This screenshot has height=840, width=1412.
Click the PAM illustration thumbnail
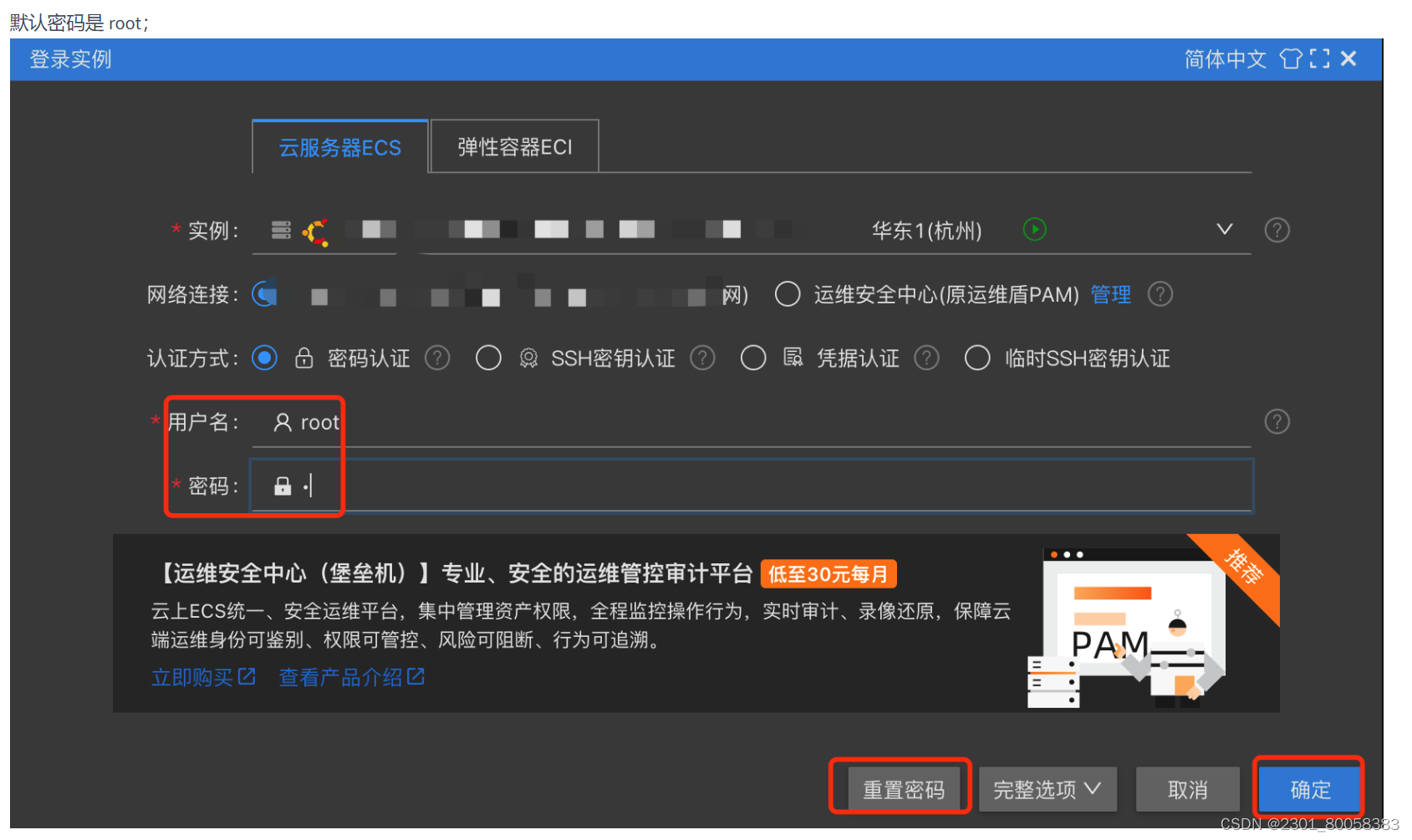(x=1127, y=629)
